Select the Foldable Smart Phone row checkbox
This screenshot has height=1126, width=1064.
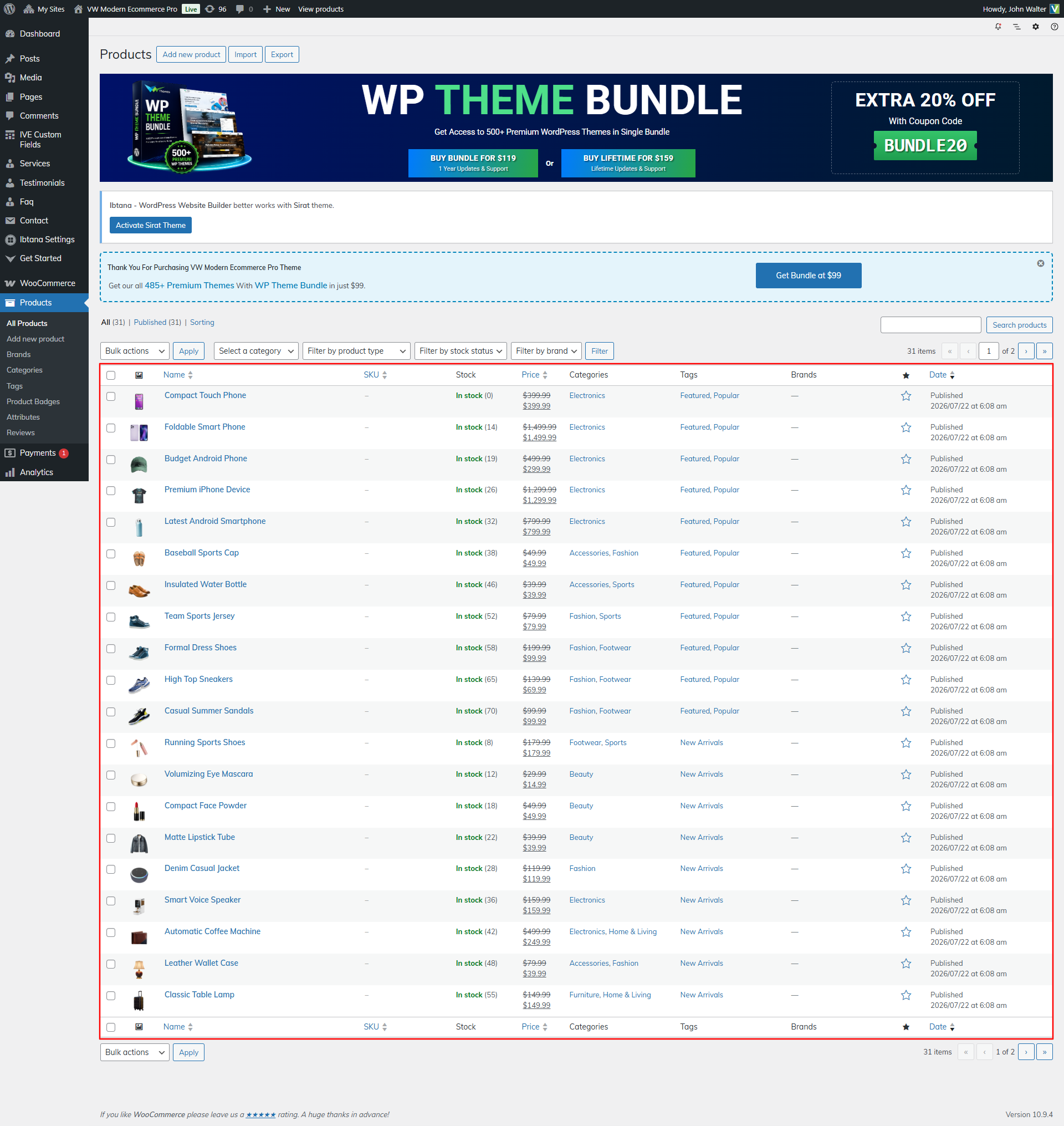click(111, 428)
